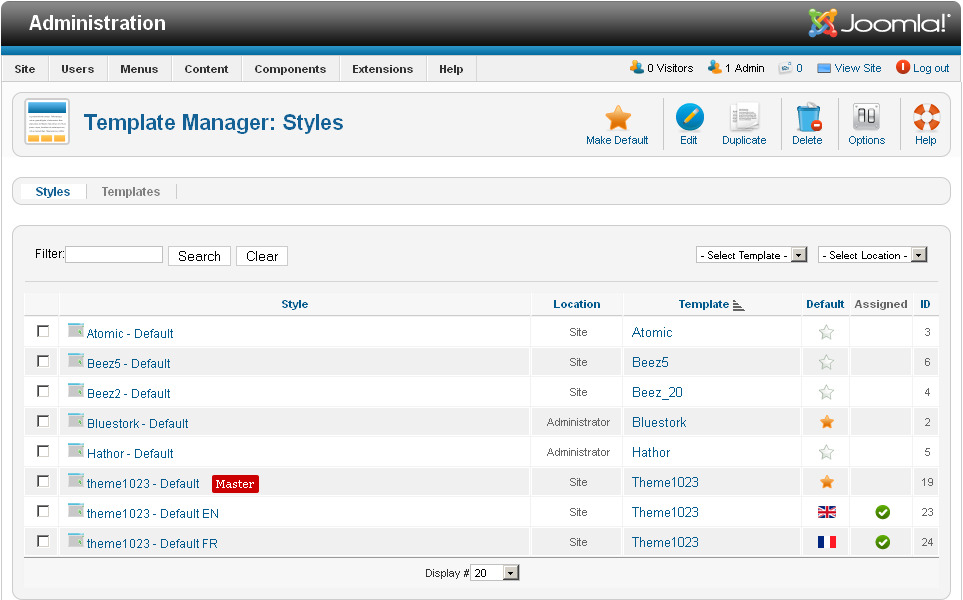Select the theme1023 - Default FR checkbox

point(43,541)
